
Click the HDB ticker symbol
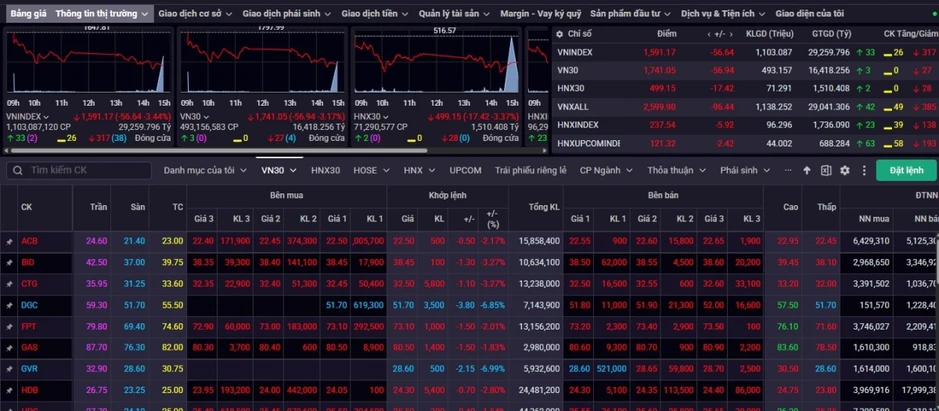[29, 390]
